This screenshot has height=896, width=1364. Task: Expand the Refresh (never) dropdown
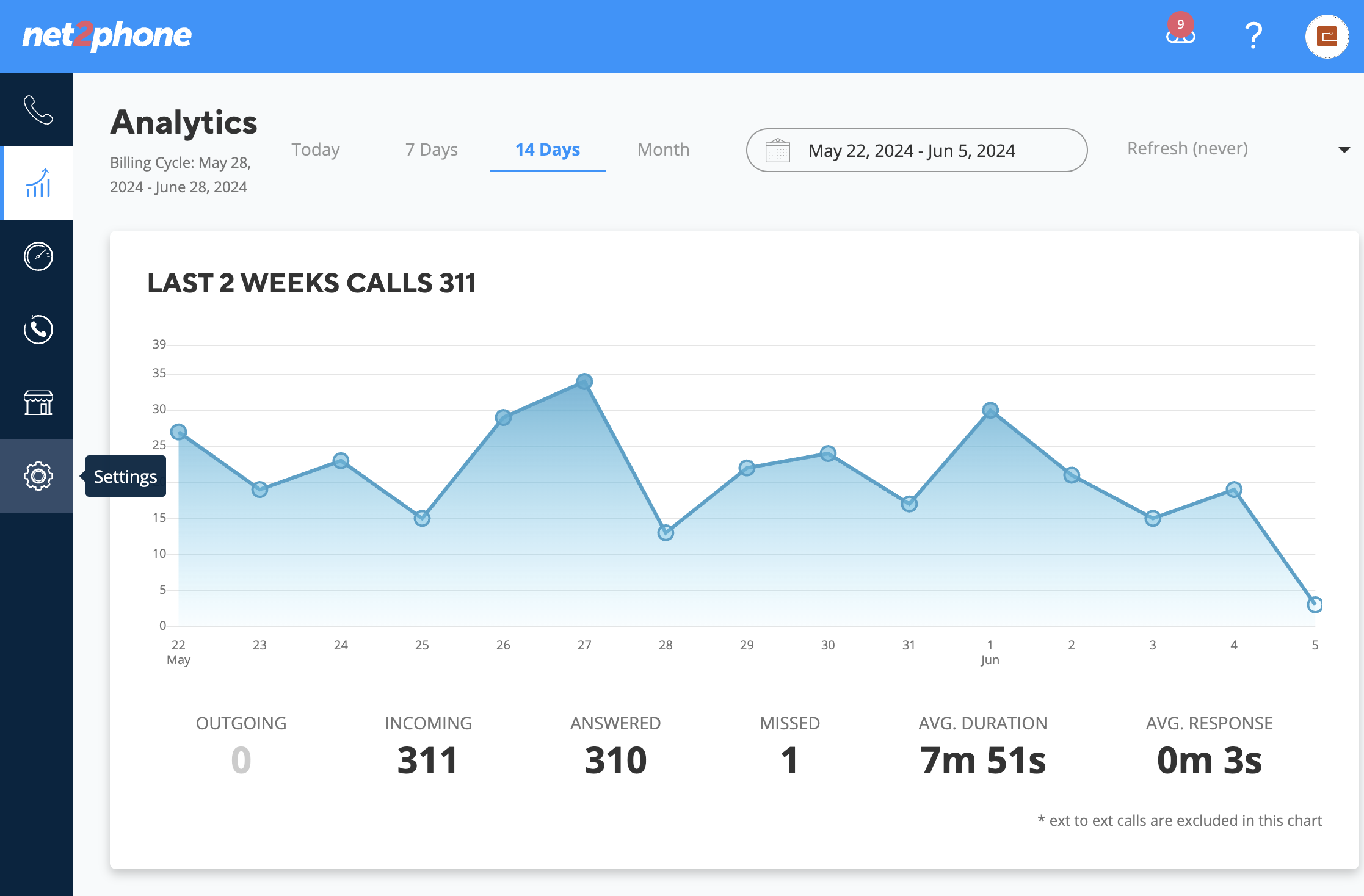point(1239,149)
